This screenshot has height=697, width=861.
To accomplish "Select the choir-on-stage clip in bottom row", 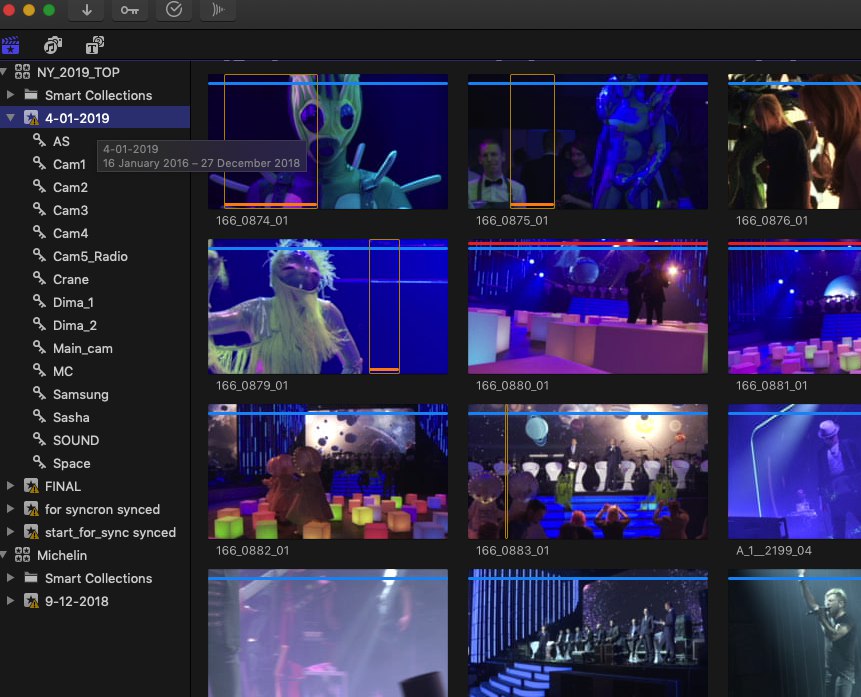I will pyautogui.click(x=588, y=633).
